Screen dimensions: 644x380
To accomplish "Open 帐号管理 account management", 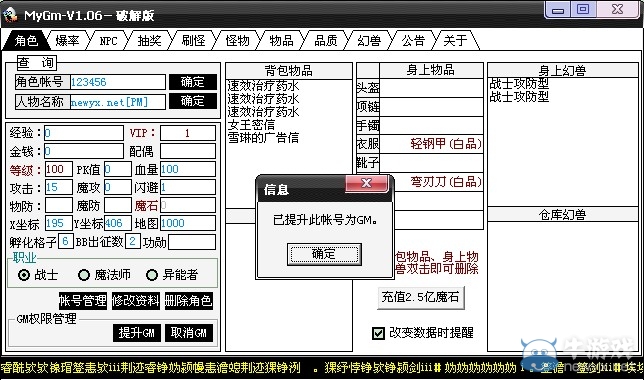I will click(x=83, y=301).
